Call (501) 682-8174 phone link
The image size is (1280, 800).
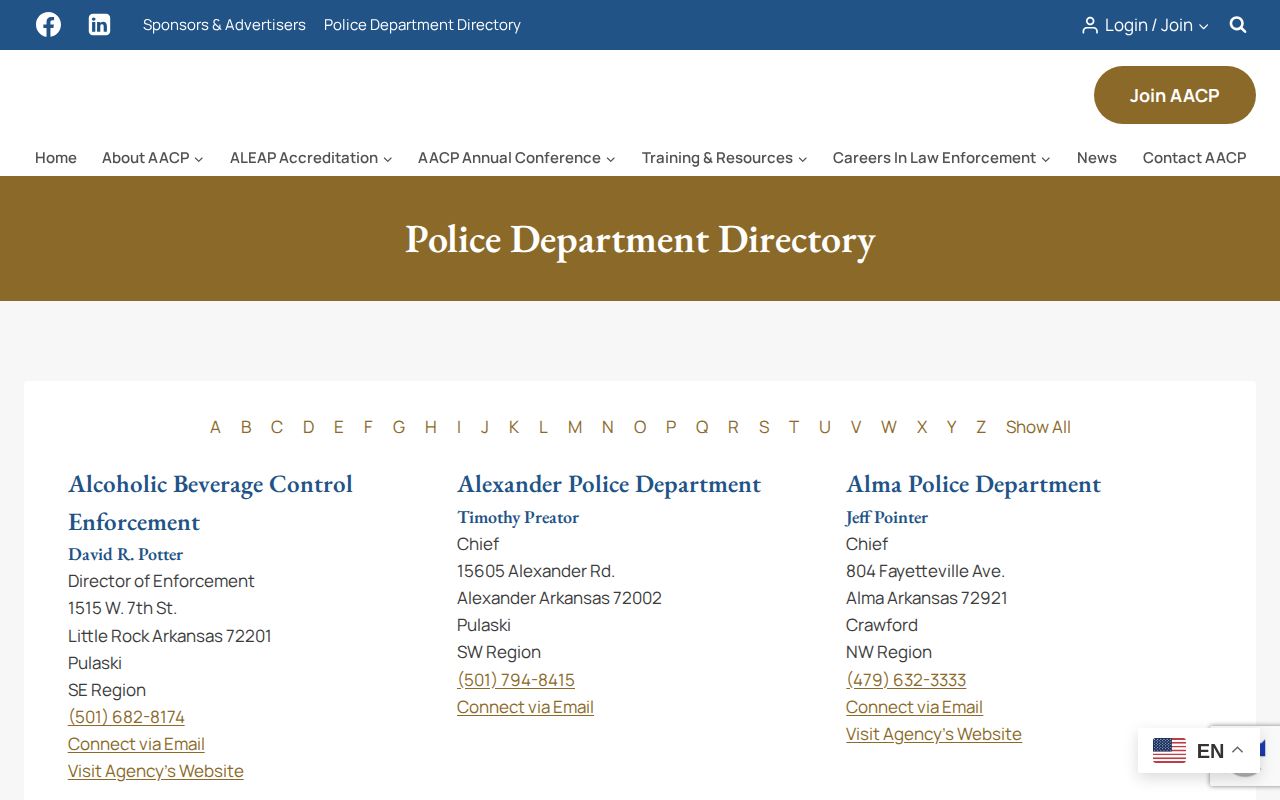(x=126, y=717)
